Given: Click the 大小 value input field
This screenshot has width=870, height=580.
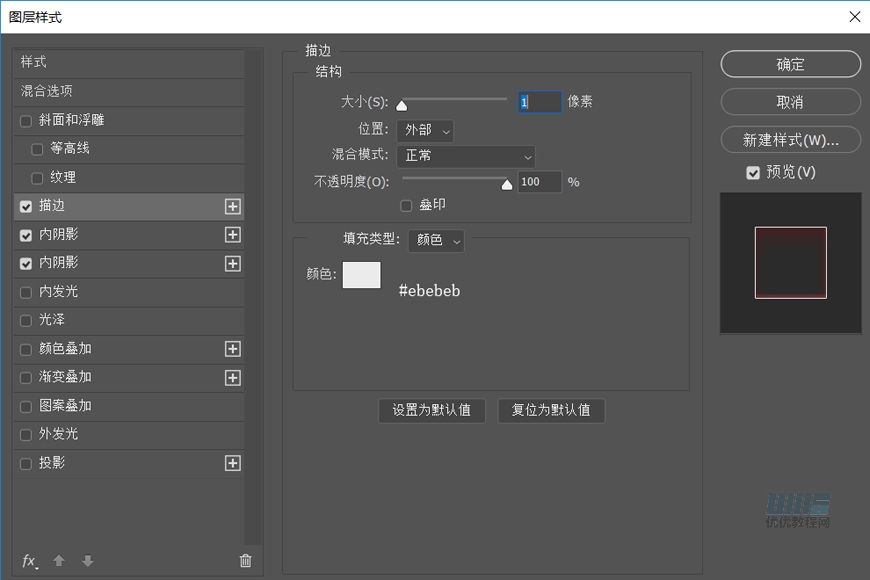Looking at the screenshot, I should tap(538, 102).
